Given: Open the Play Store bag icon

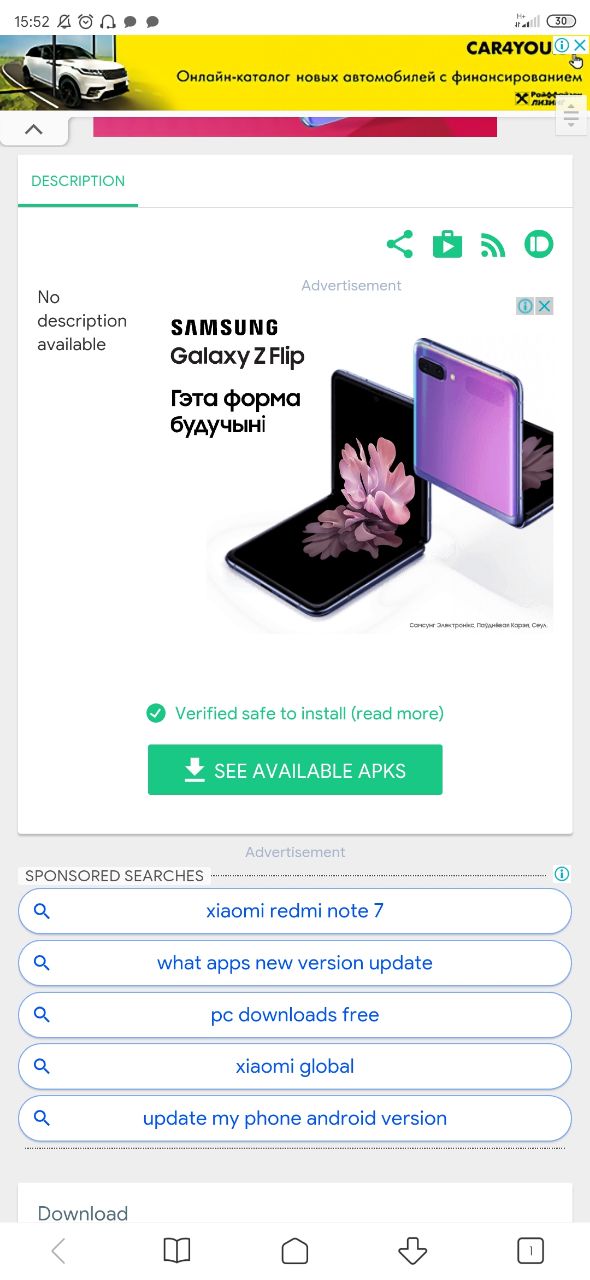Looking at the screenshot, I should point(447,244).
